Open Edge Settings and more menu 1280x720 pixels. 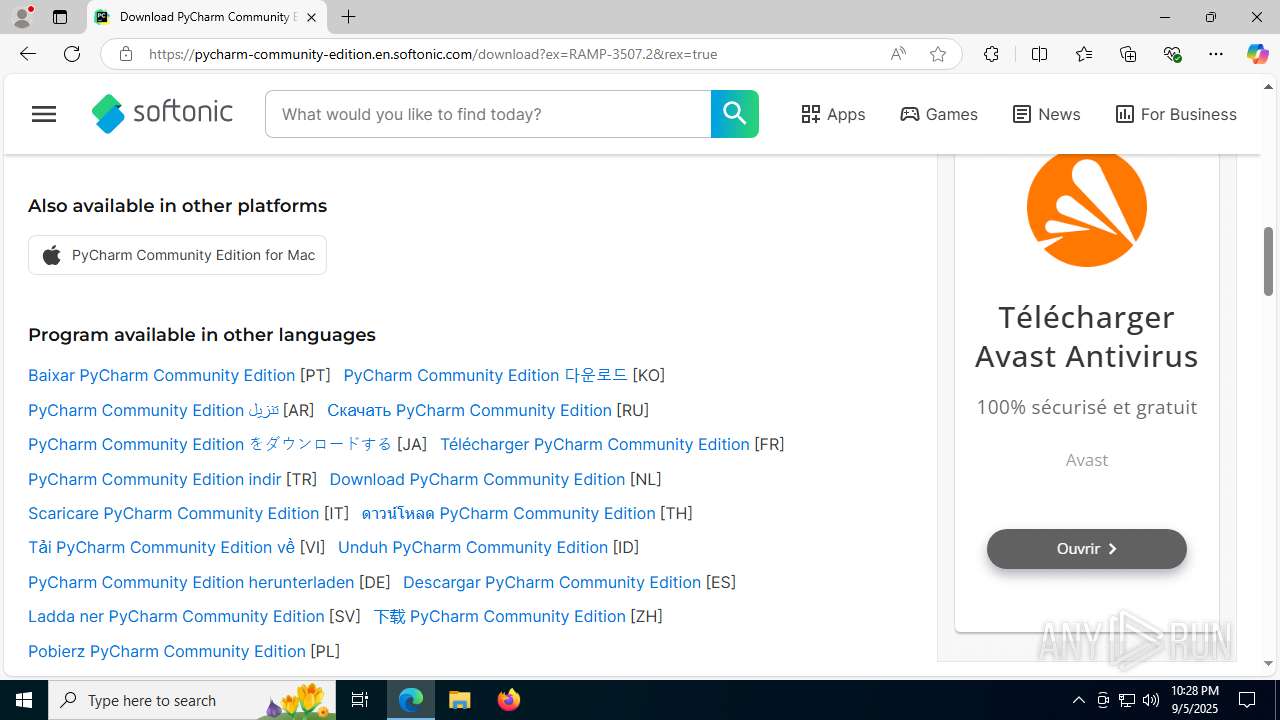[1216, 54]
